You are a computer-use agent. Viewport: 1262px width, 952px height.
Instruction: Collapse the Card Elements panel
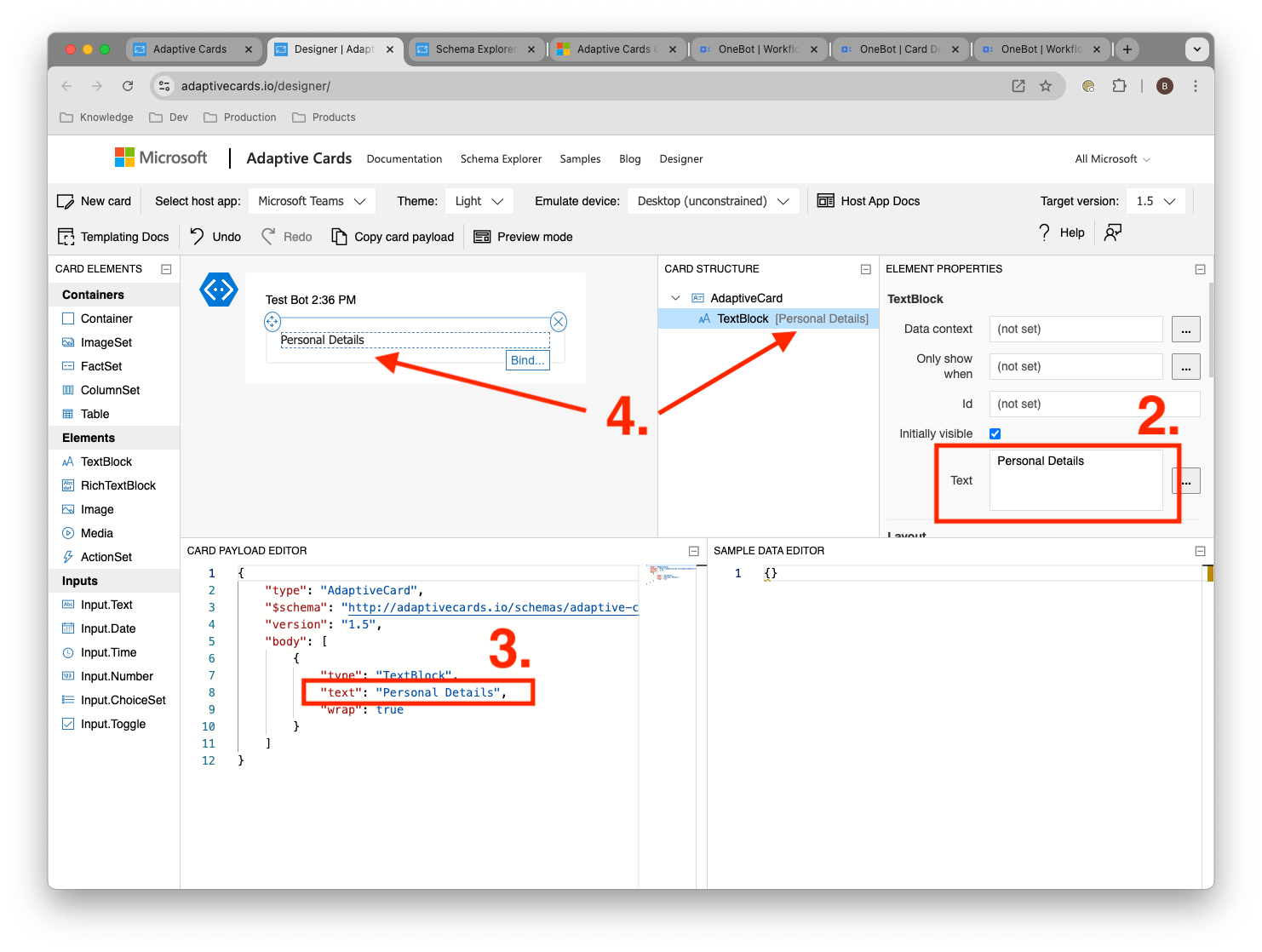167,269
